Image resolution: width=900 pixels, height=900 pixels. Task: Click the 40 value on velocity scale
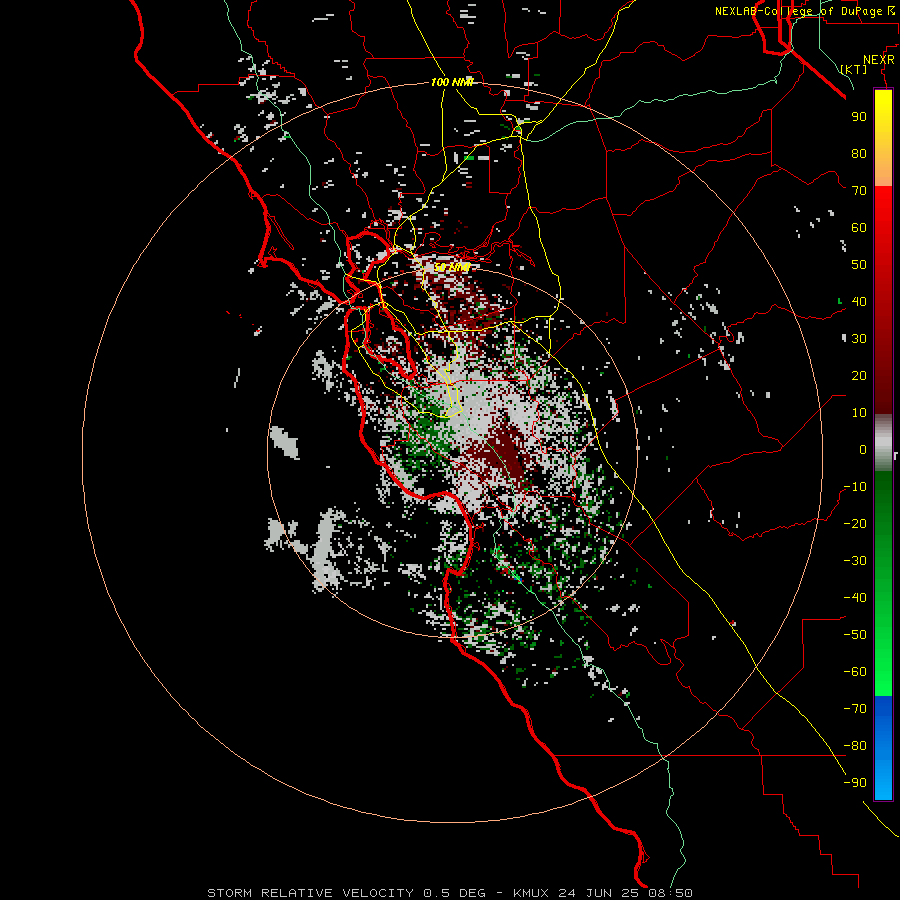tap(859, 301)
